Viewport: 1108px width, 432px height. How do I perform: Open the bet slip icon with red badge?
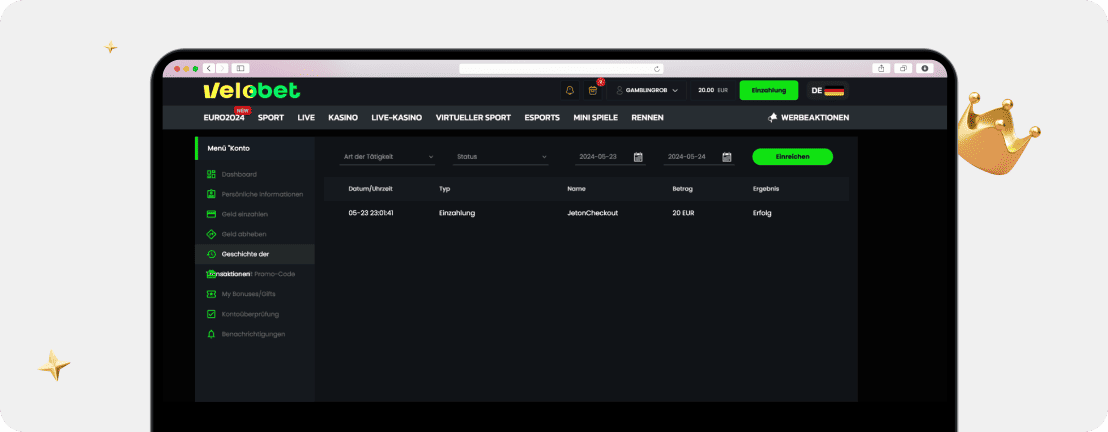(x=593, y=90)
